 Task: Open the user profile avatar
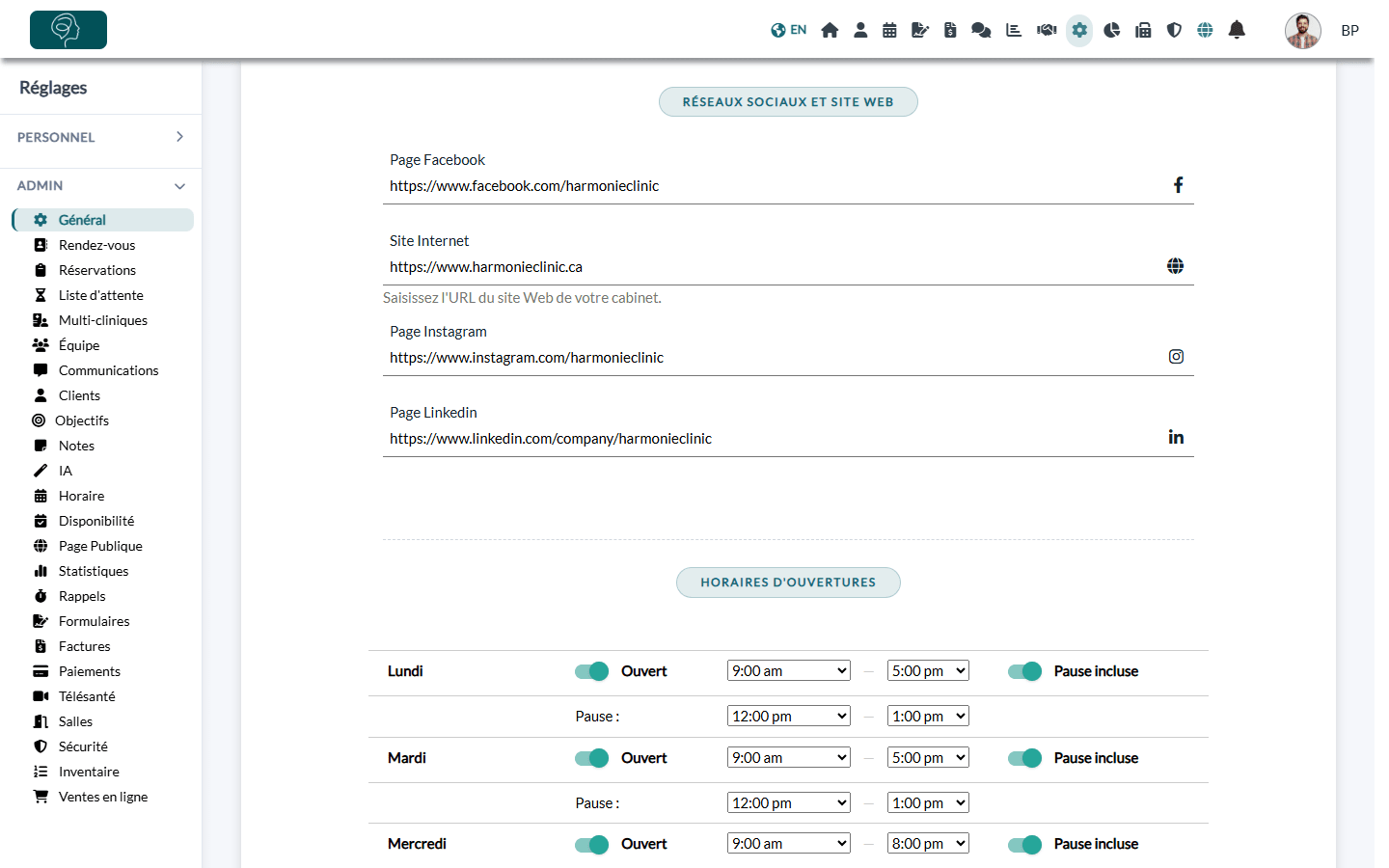[1303, 31]
